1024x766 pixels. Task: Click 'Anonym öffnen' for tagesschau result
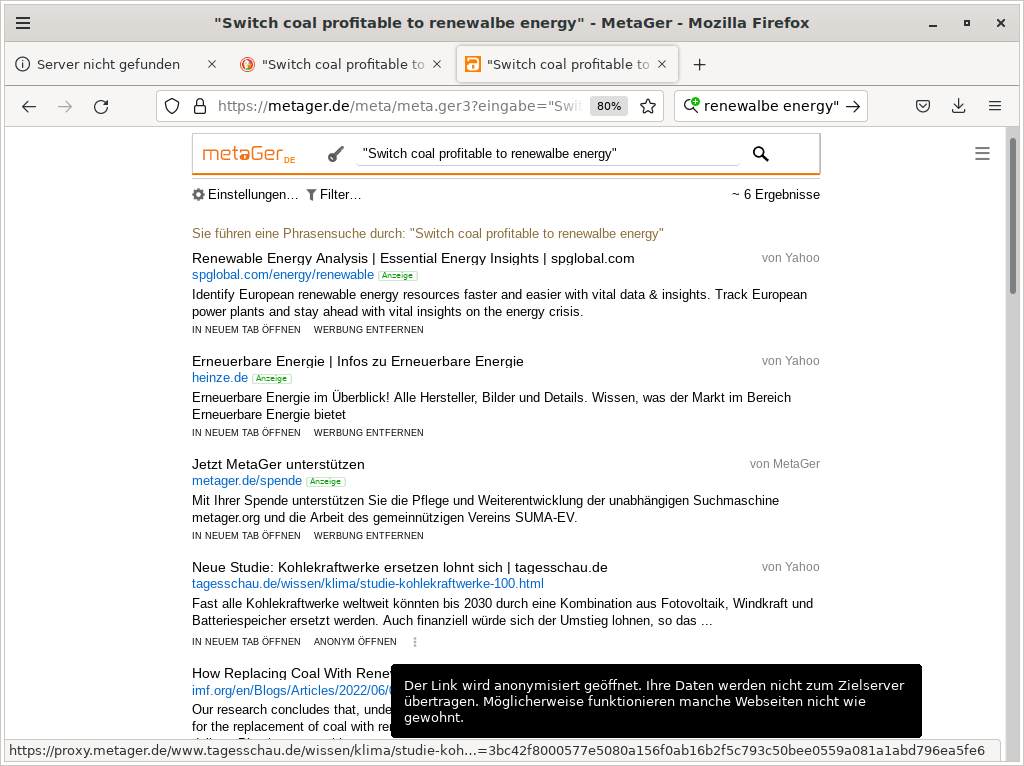355,642
